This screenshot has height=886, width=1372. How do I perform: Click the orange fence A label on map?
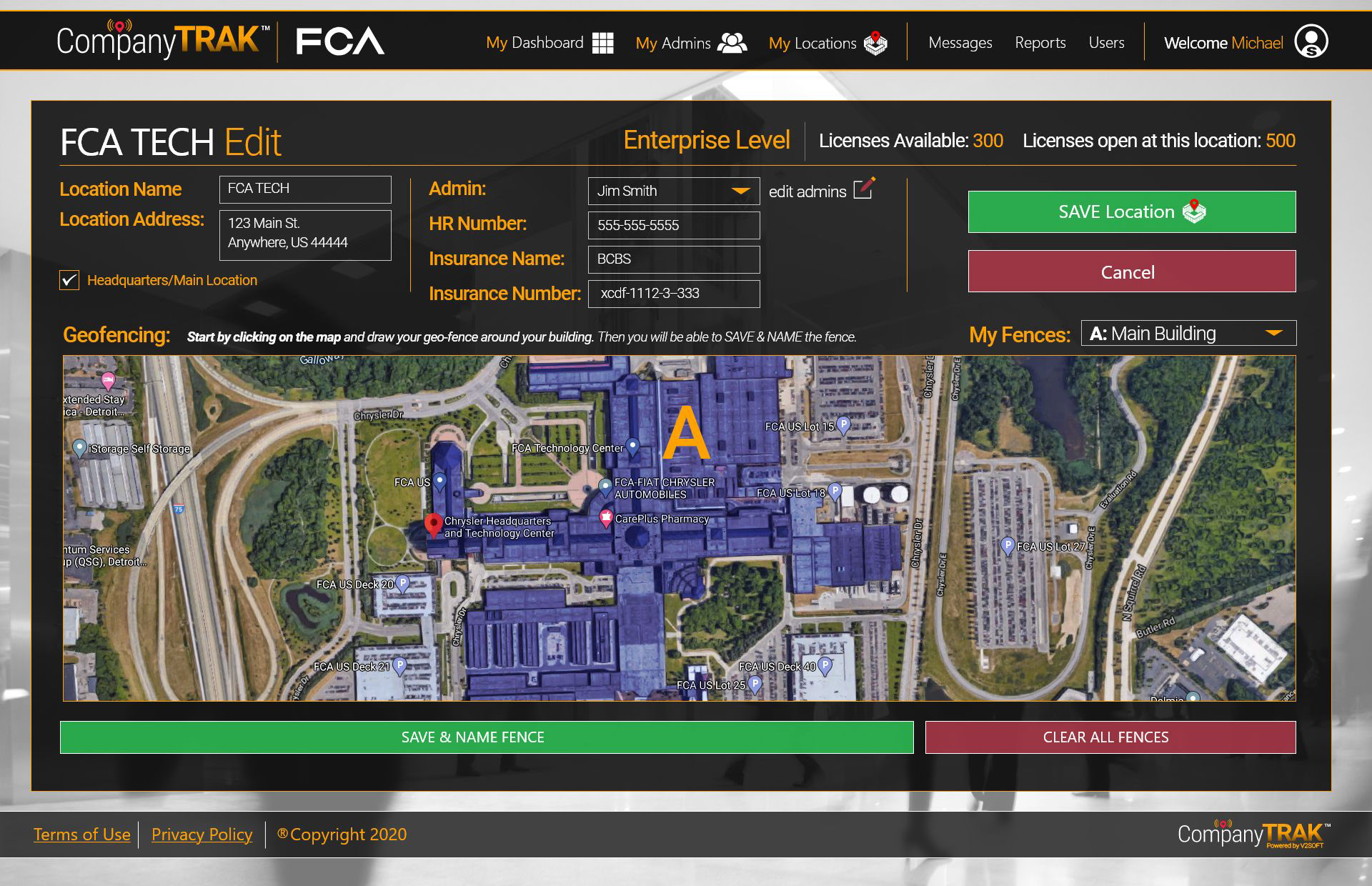[x=686, y=433]
